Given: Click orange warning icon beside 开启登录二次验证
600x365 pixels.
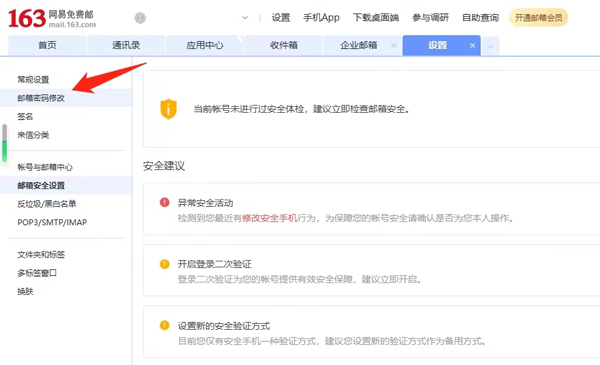Looking at the screenshot, I should [165, 264].
